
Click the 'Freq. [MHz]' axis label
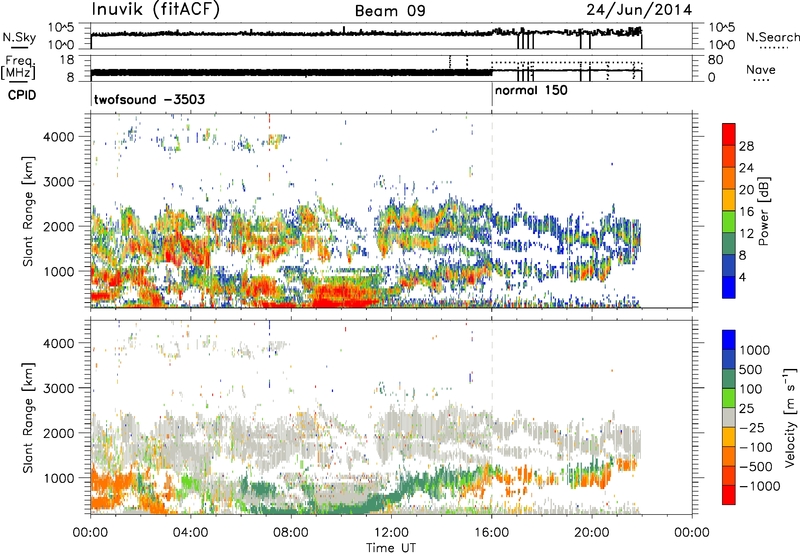tap(19, 67)
